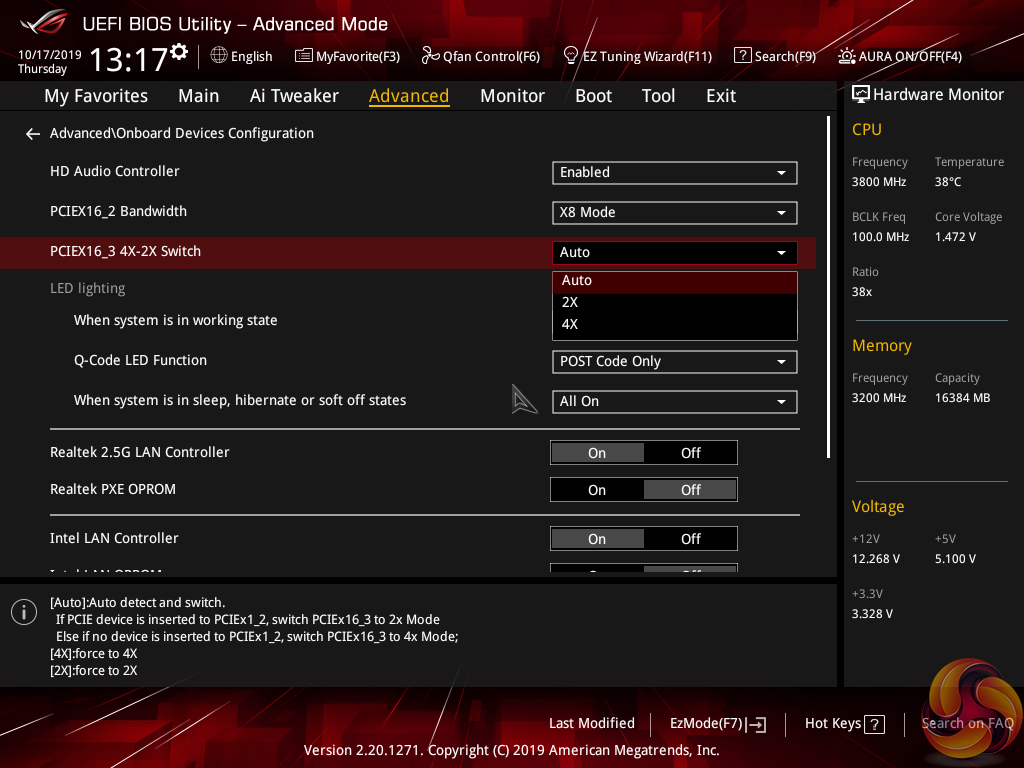The height and width of the screenshot is (768, 1024).
Task: Open the HD Audio Controller dropdown
Action: pyautogui.click(x=674, y=173)
